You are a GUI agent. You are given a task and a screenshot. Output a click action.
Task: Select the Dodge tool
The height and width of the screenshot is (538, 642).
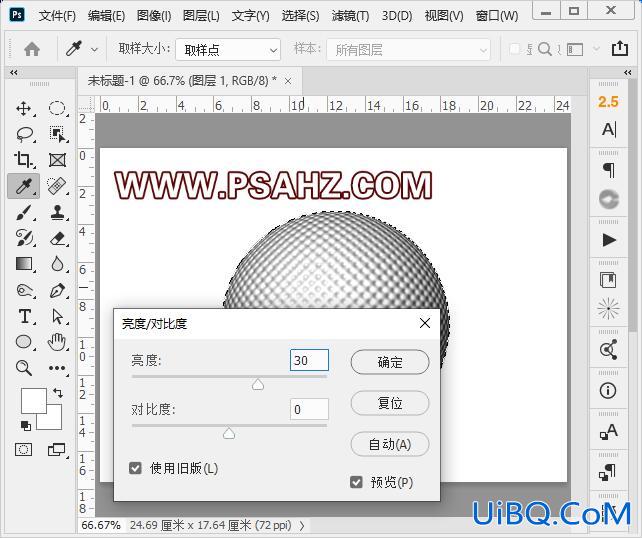(24, 290)
